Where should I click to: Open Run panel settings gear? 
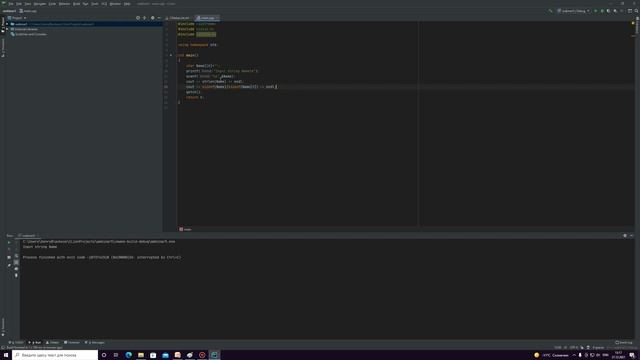tap(625, 236)
